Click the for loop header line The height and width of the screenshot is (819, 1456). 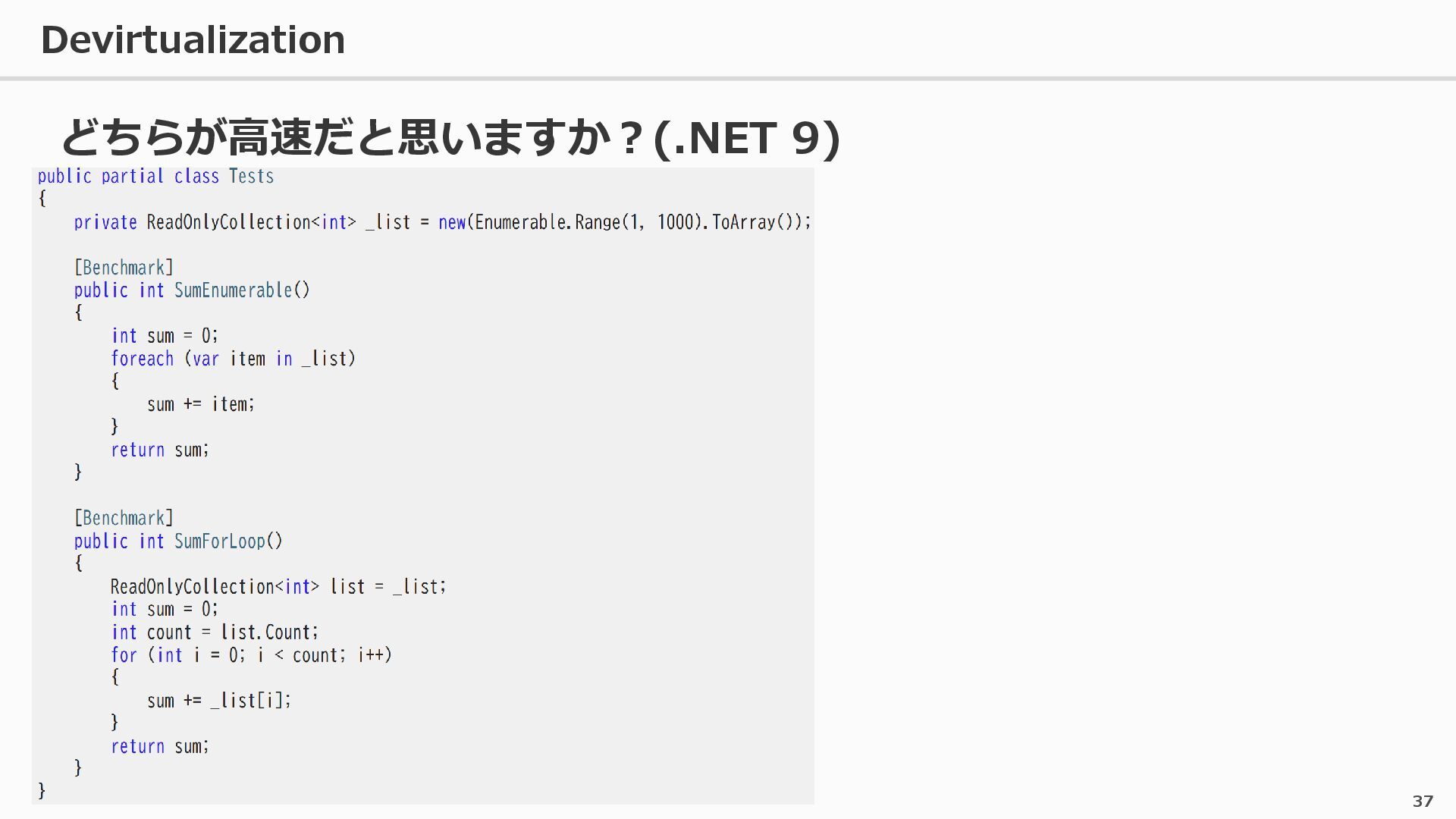click(251, 654)
